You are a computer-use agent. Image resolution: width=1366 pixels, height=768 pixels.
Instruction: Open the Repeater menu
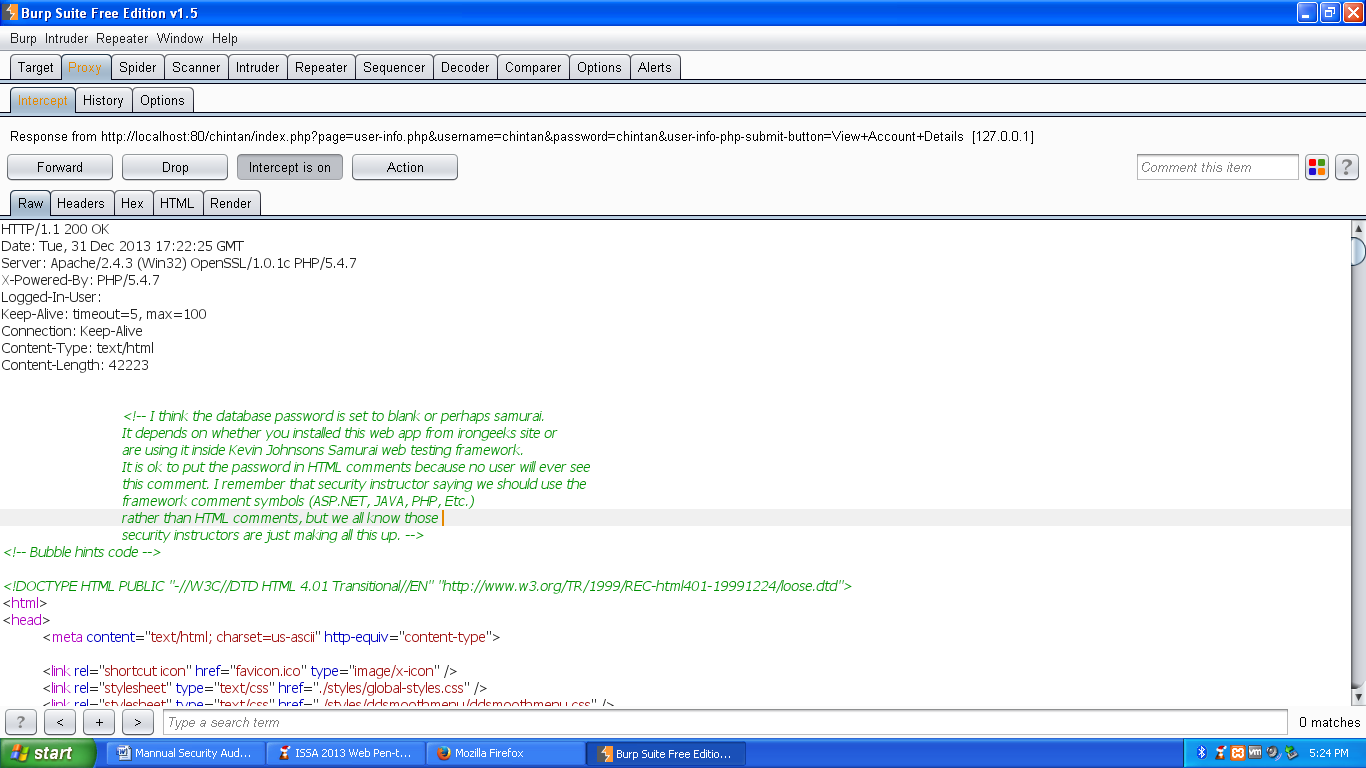(x=123, y=38)
